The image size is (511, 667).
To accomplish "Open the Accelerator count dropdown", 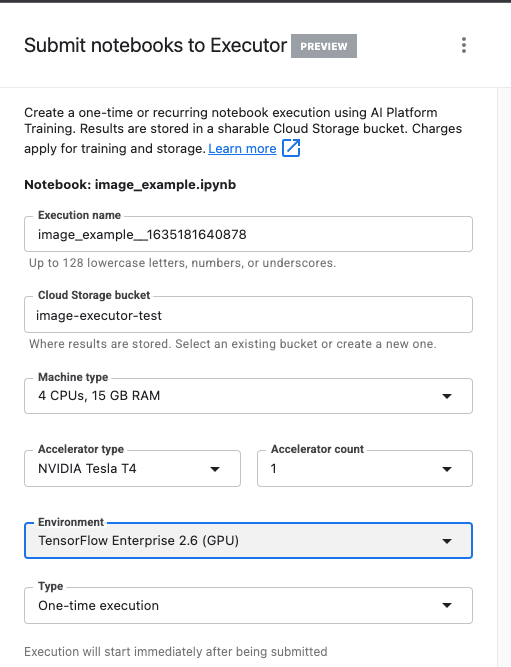I will (365, 468).
